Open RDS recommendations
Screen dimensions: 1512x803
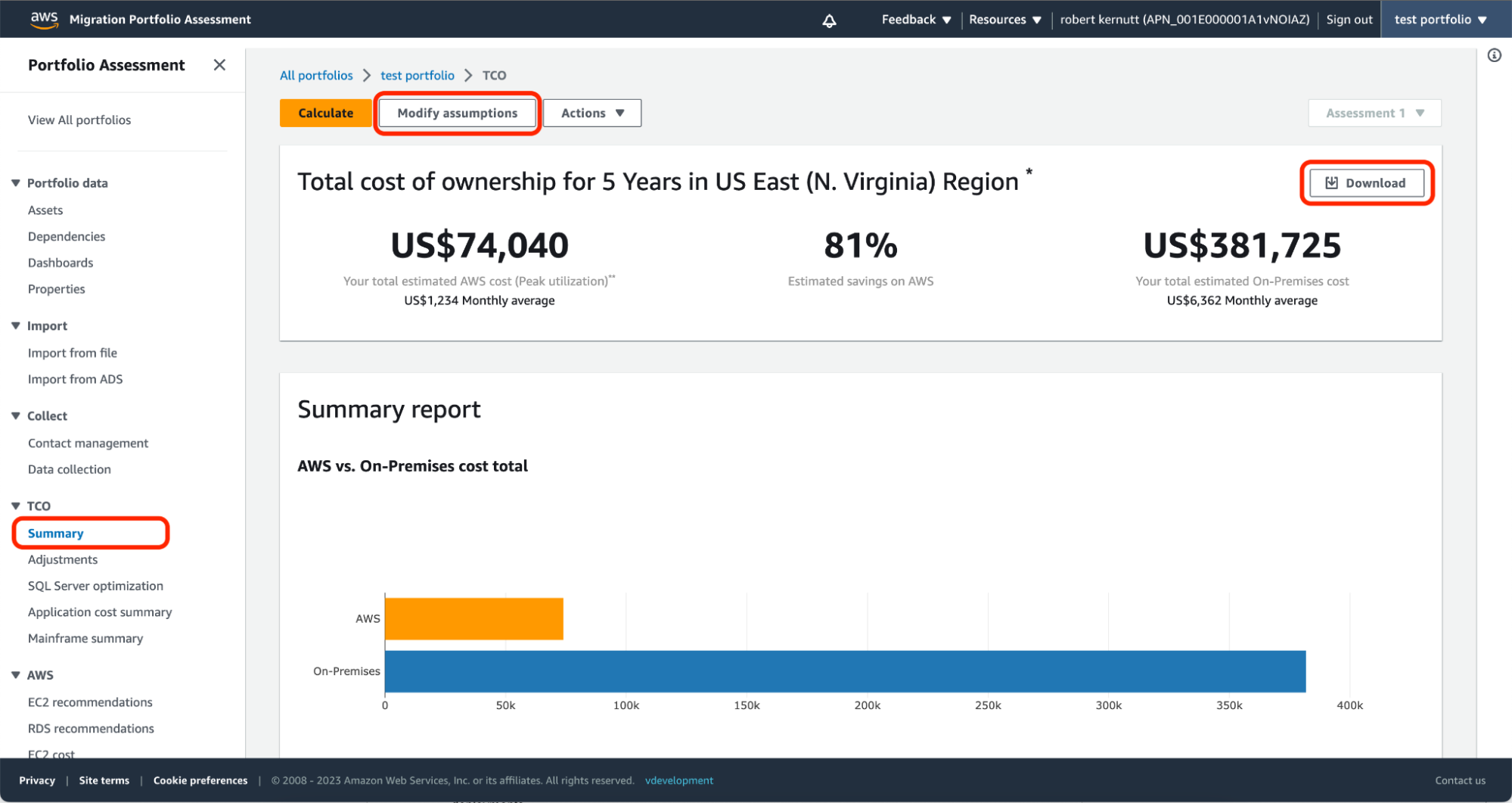(x=91, y=729)
